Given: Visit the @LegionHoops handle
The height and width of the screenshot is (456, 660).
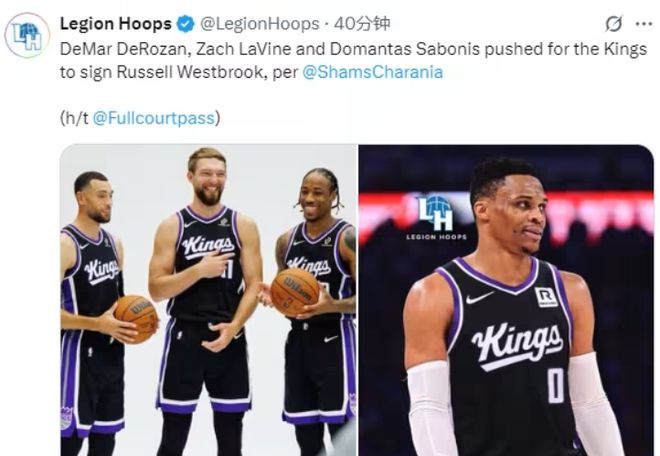Looking at the screenshot, I should coord(260,24).
